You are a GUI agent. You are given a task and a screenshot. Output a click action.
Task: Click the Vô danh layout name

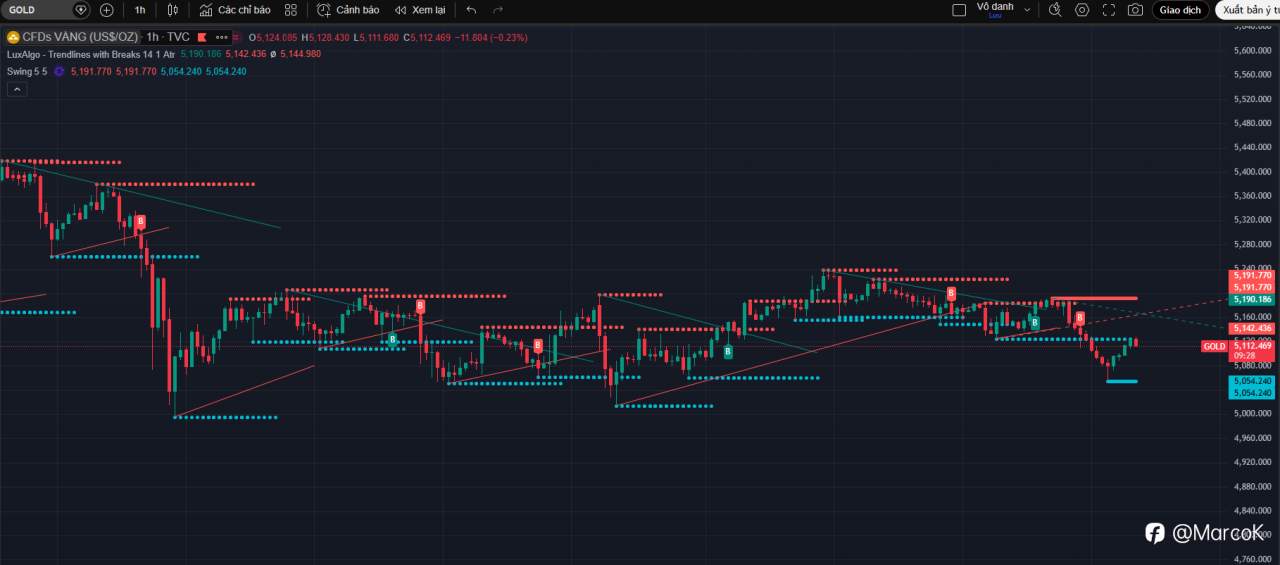[995, 6]
